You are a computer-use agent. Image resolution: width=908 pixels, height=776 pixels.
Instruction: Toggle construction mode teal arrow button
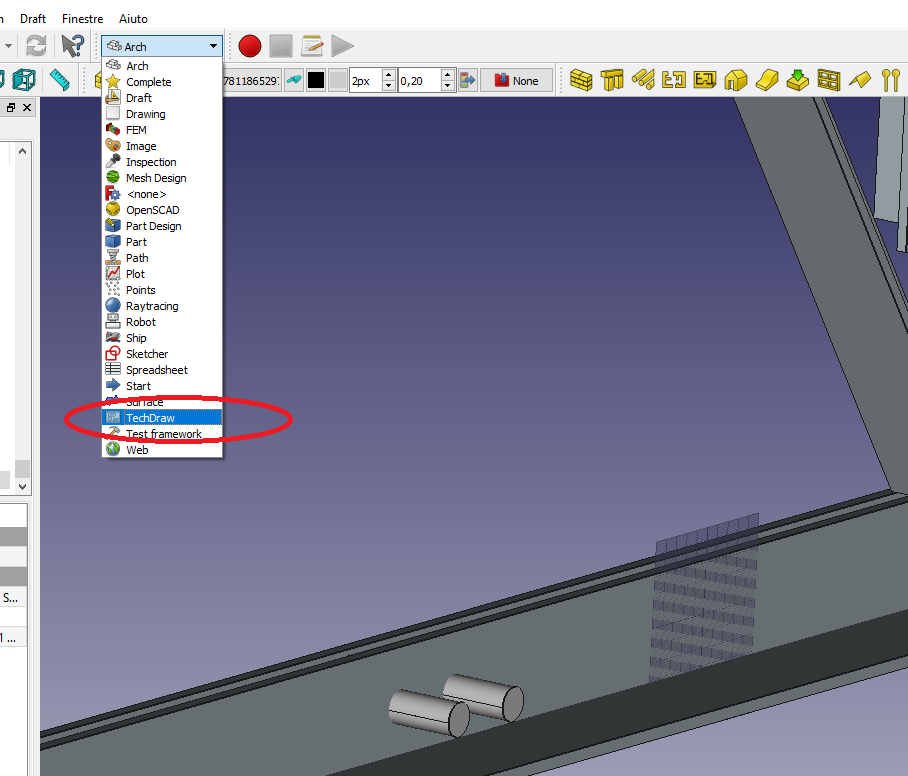tap(294, 80)
